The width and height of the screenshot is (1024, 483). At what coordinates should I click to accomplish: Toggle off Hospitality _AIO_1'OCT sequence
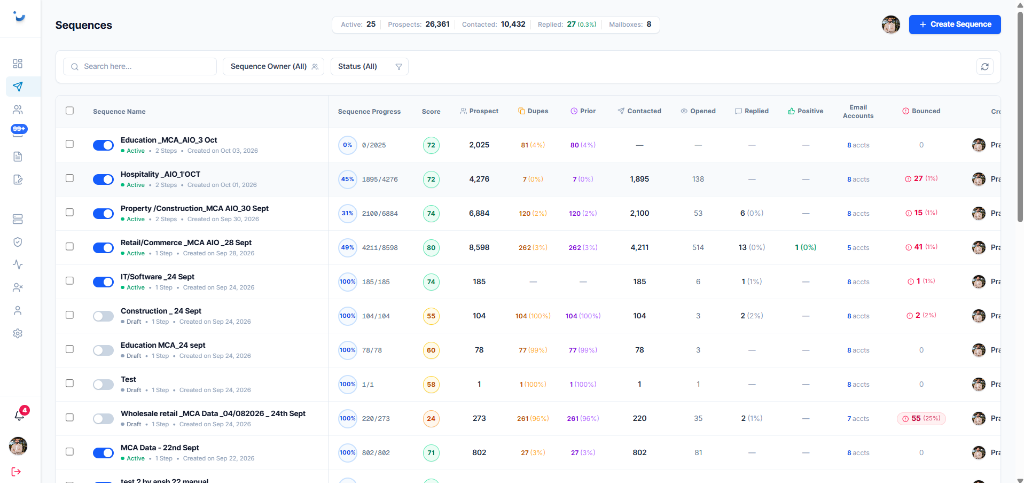click(103, 179)
